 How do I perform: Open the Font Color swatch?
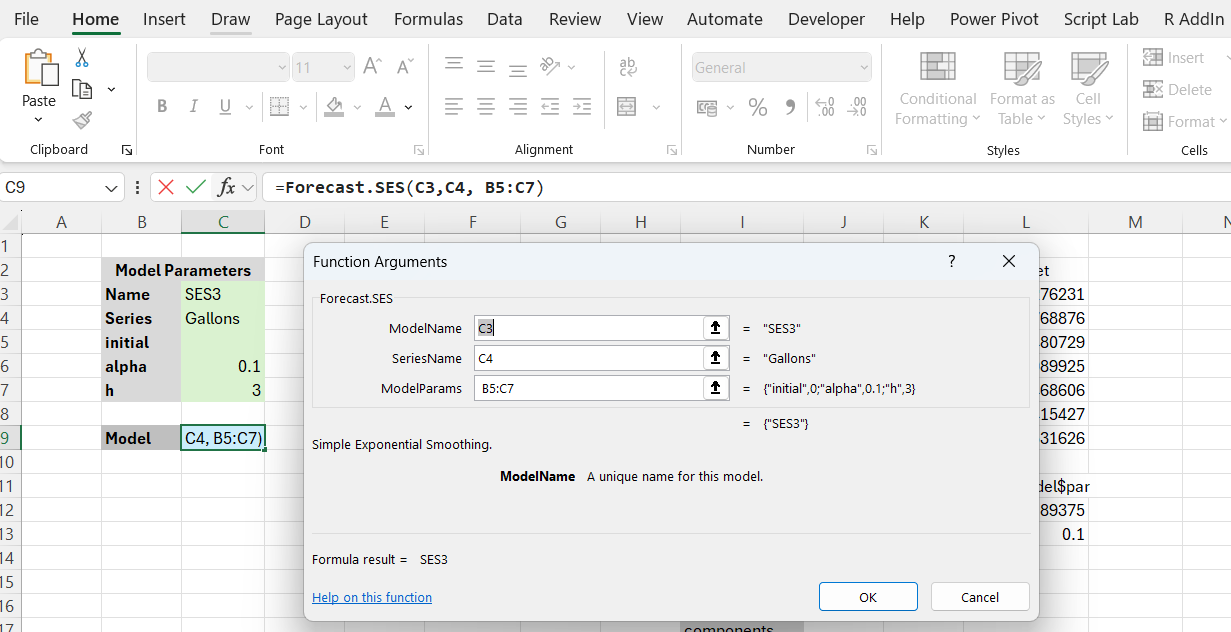tap(385, 106)
